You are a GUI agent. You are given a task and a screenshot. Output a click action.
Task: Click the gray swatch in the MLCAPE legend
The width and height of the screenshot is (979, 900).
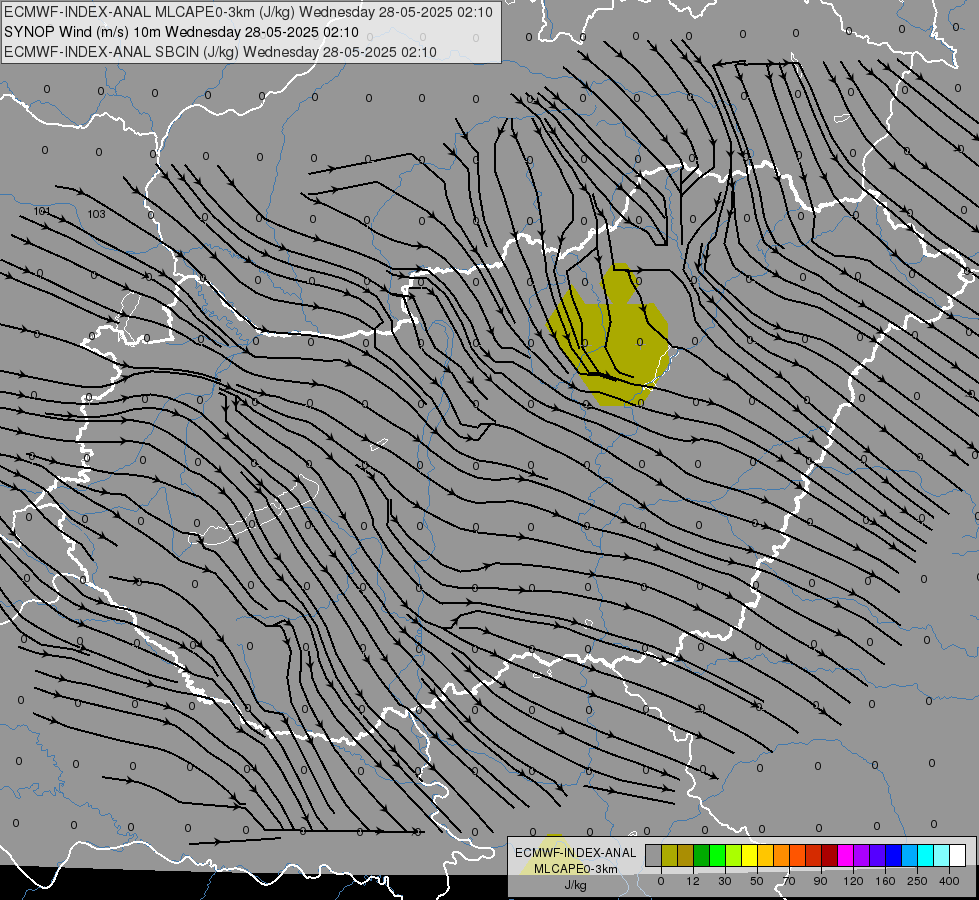(654, 855)
